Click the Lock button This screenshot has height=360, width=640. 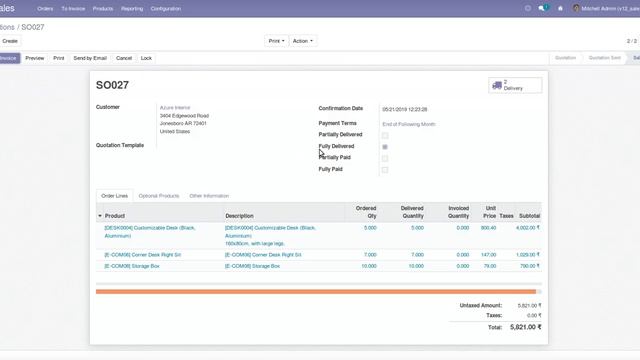pyautogui.click(x=146, y=58)
